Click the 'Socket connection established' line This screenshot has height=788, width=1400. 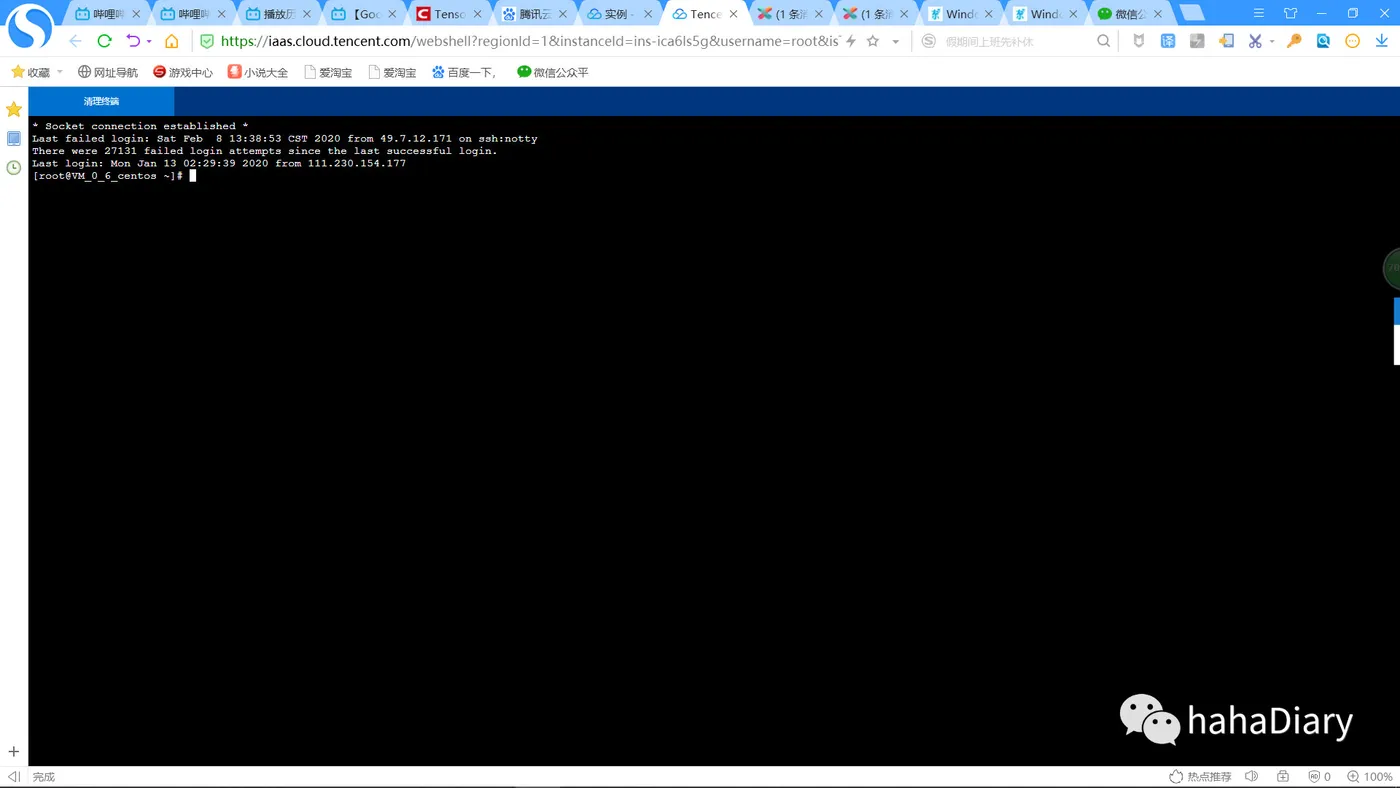click(x=140, y=126)
